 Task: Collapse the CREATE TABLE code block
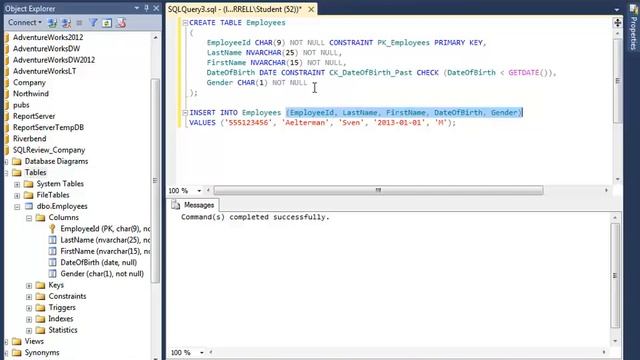point(185,23)
